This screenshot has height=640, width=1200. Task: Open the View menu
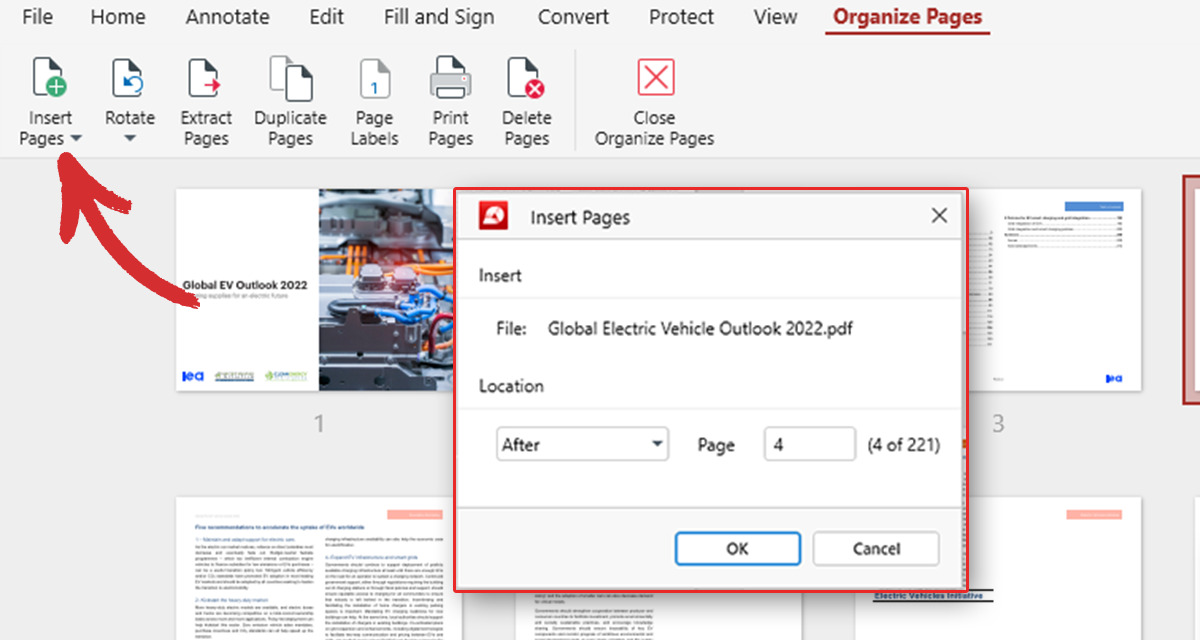(x=774, y=17)
